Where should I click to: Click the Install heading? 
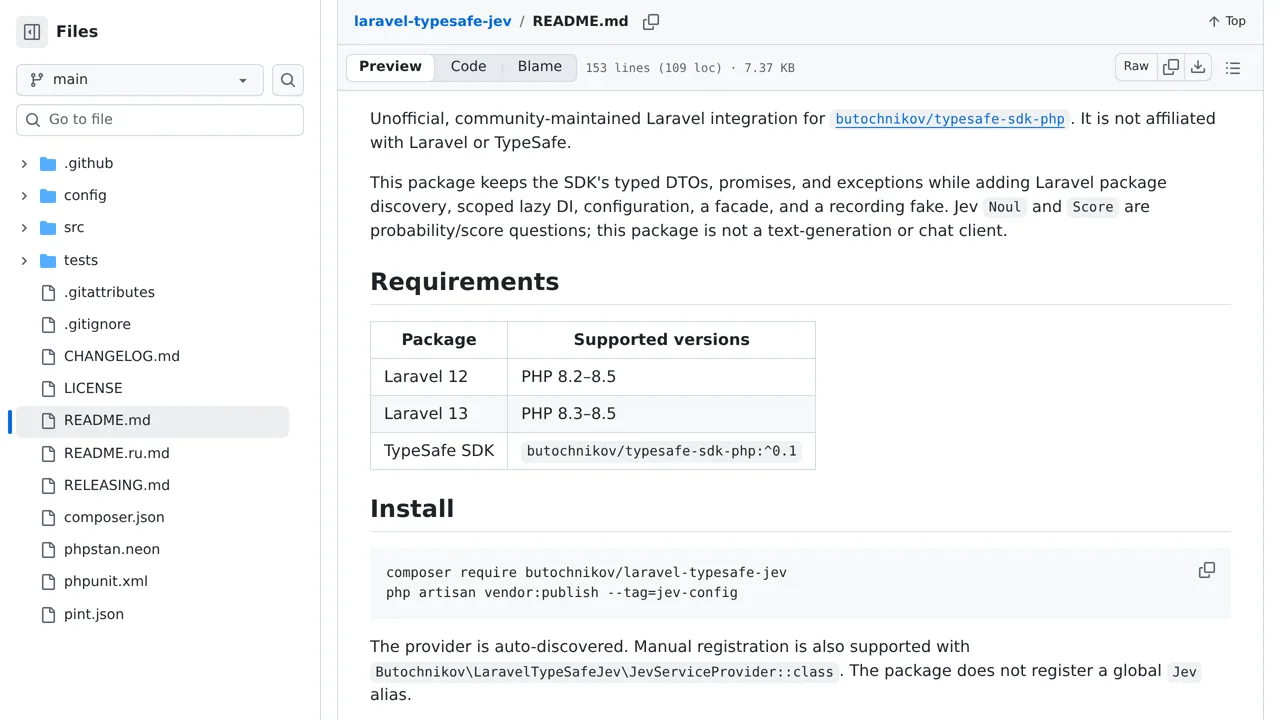pyautogui.click(x=412, y=509)
